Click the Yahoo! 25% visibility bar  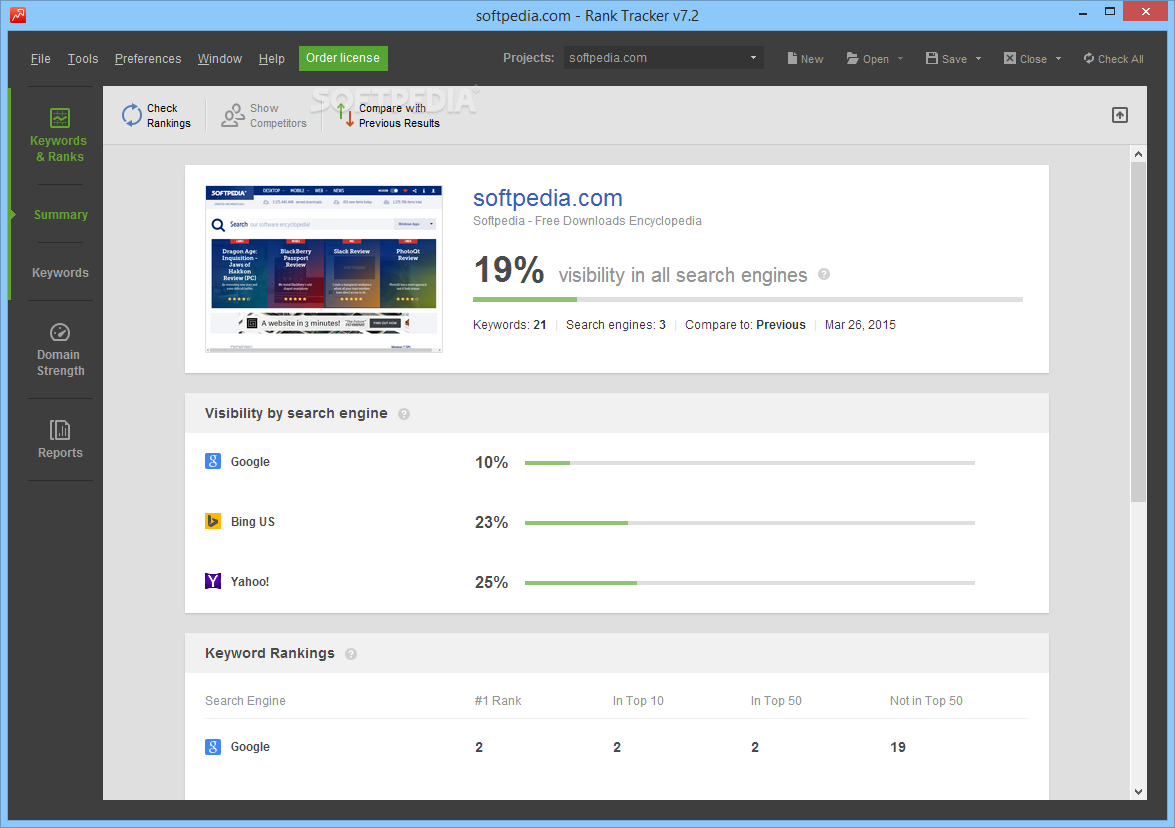pyautogui.click(x=749, y=583)
